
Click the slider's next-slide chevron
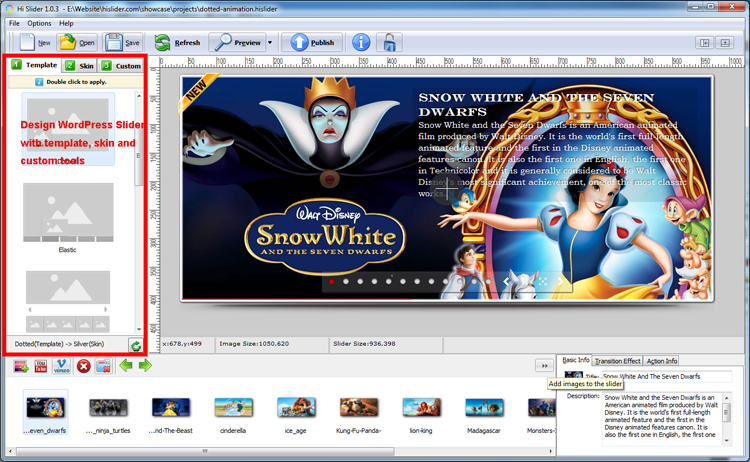coord(561,282)
